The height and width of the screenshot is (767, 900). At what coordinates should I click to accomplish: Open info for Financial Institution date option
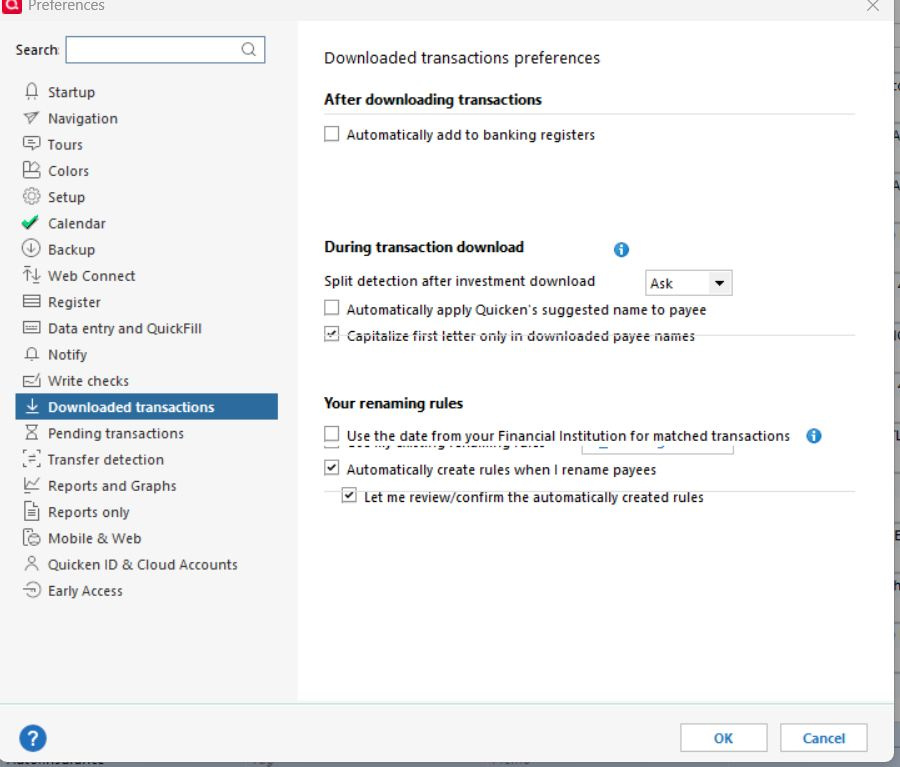[813, 436]
